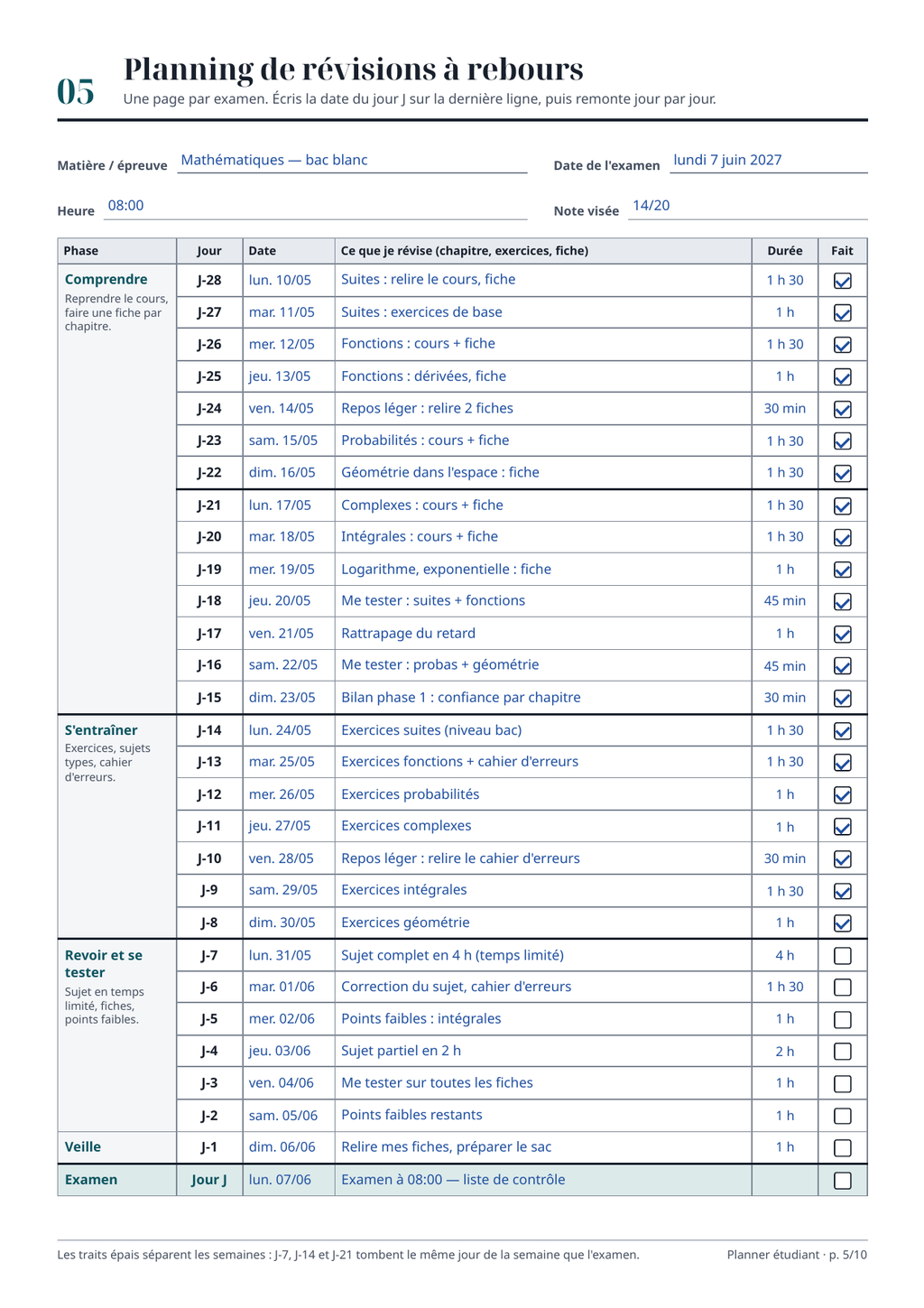The width and height of the screenshot is (924, 1308).
Task: Untick the Fait checkbox for J-28
Action: tap(842, 281)
